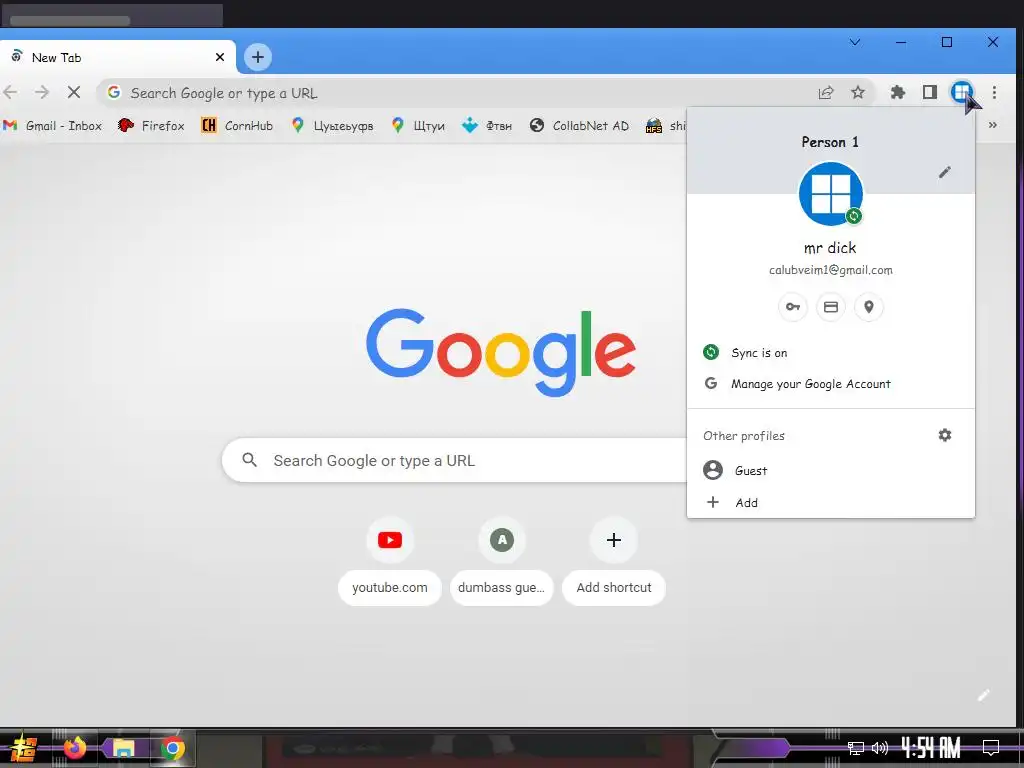Open manage profiles gear icon
Image resolution: width=1024 pixels, height=768 pixels.
point(944,435)
